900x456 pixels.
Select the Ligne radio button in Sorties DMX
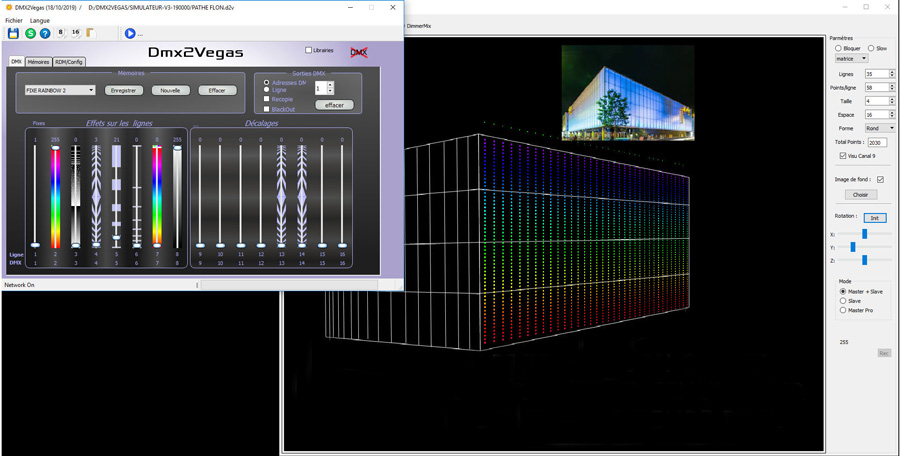click(266, 90)
